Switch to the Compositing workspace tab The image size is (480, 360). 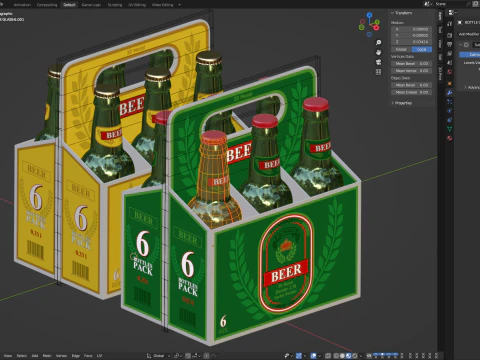47,5
